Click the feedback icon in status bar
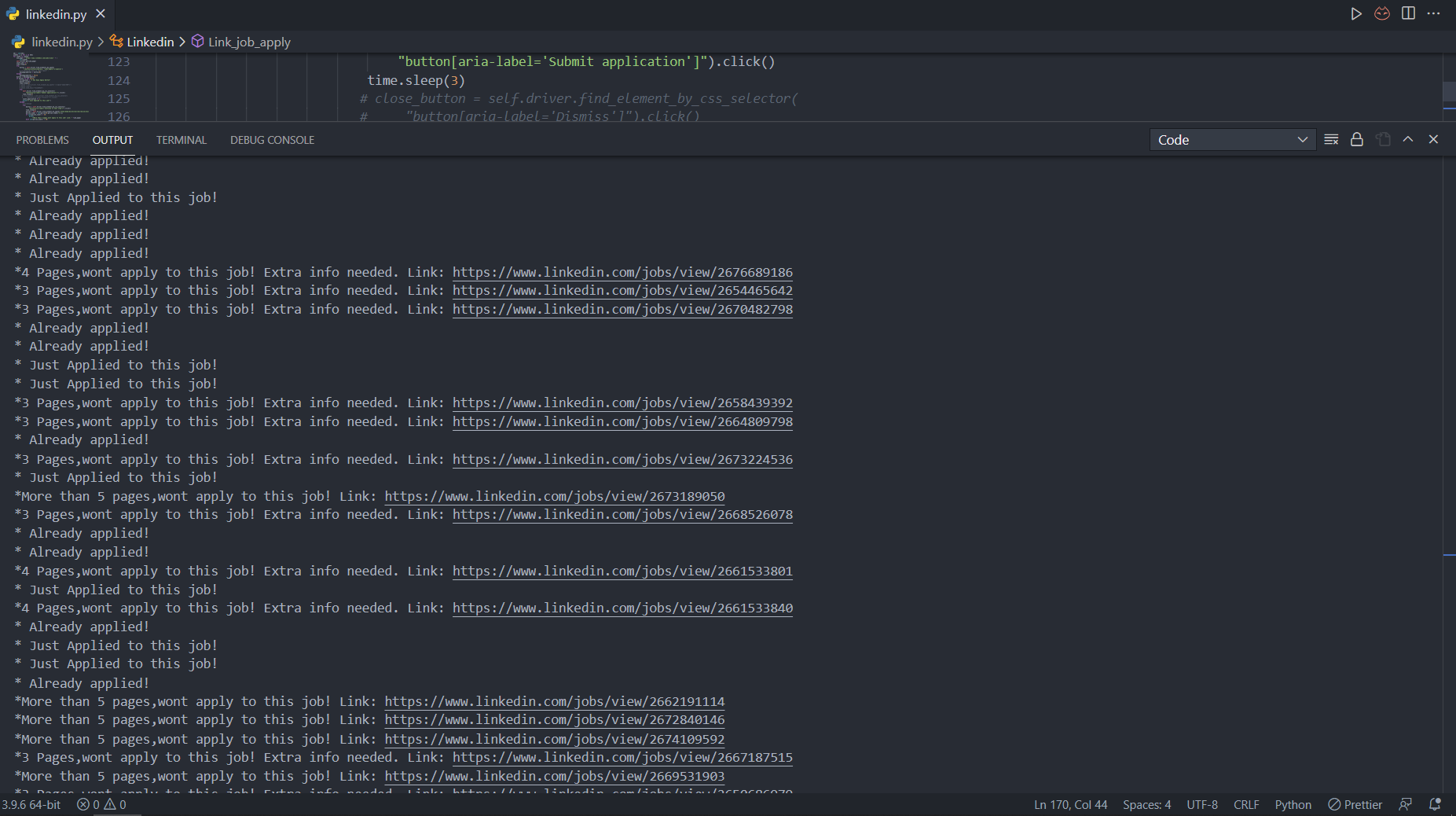This screenshot has width=1456, height=816. [1406, 804]
